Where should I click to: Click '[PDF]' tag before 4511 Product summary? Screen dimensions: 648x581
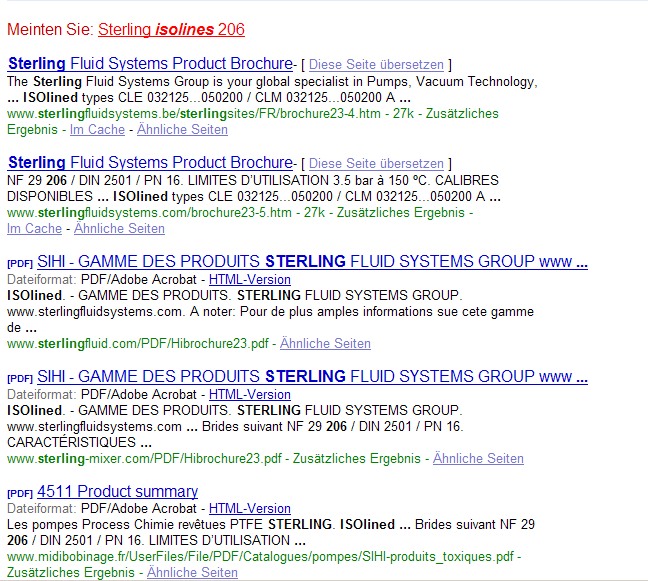click(x=20, y=493)
